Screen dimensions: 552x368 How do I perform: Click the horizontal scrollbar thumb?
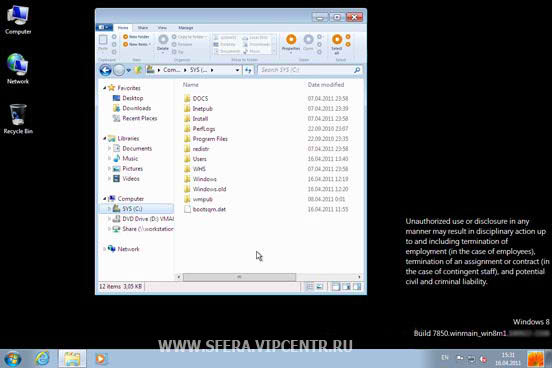pyautogui.click(x=239, y=277)
